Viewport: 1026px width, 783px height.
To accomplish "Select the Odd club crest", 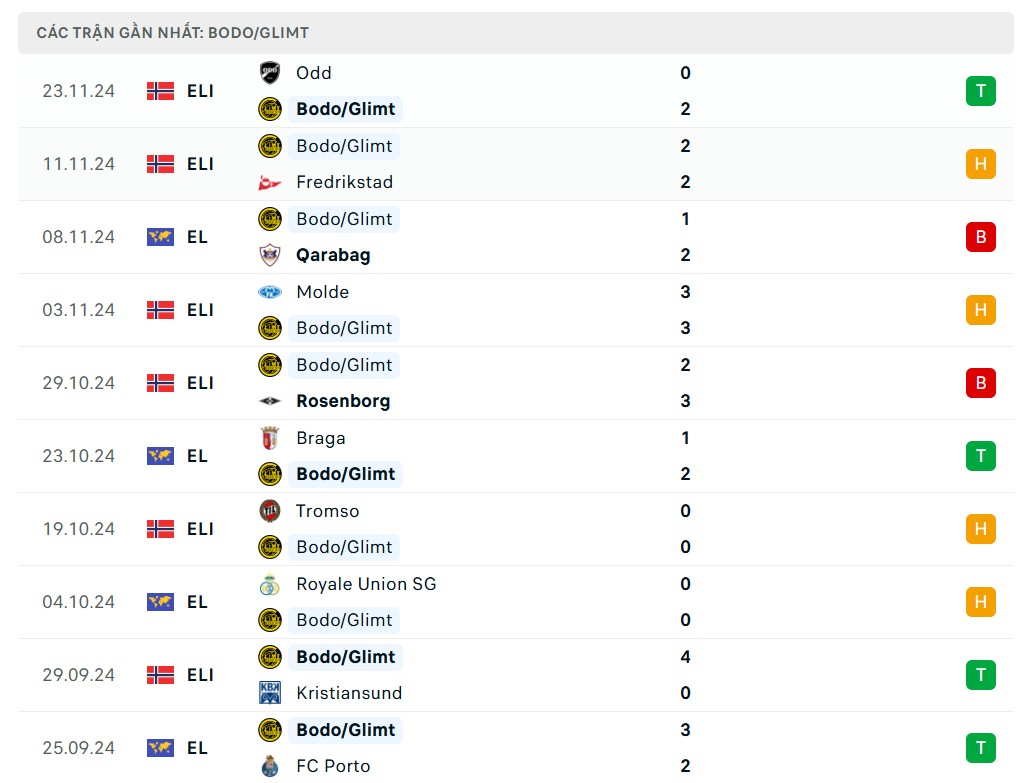I will click(269, 72).
